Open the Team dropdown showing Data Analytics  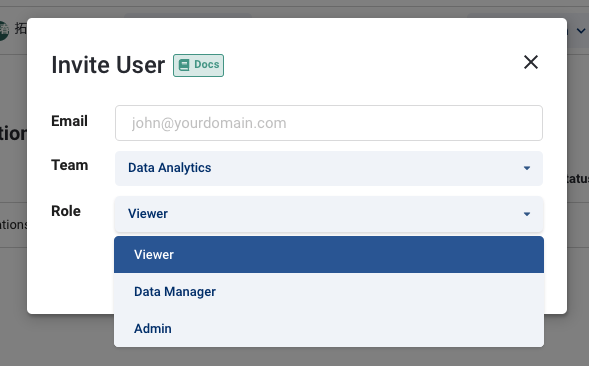pos(329,168)
